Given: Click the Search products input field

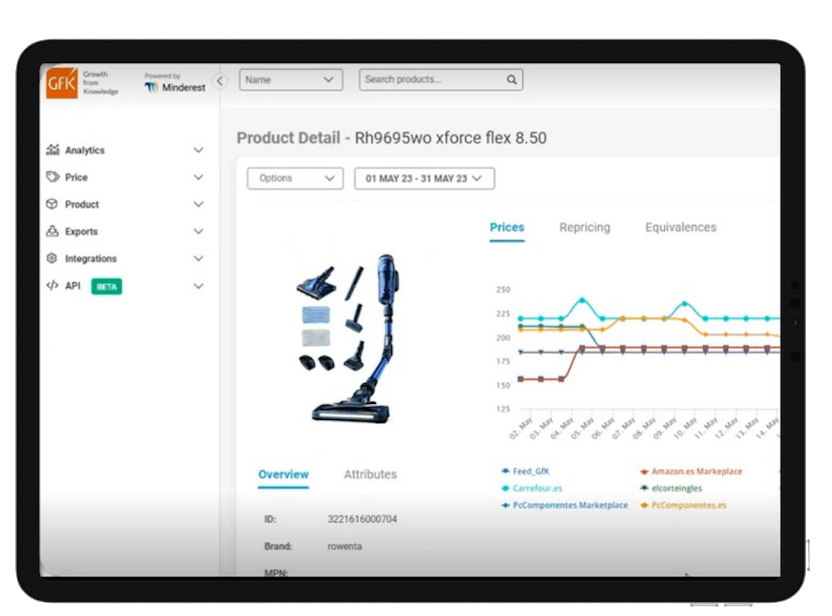Looking at the screenshot, I should pos(430,80).
